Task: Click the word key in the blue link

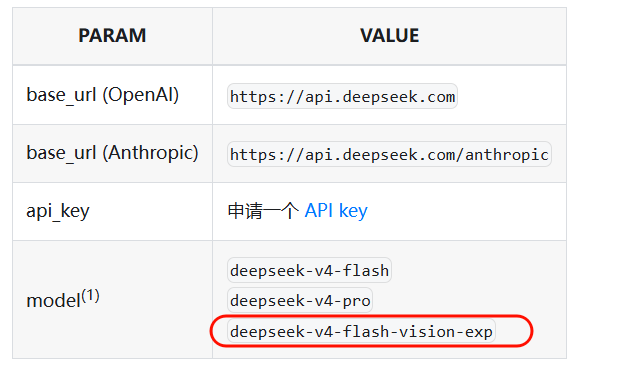Action: tap(353, 212)
